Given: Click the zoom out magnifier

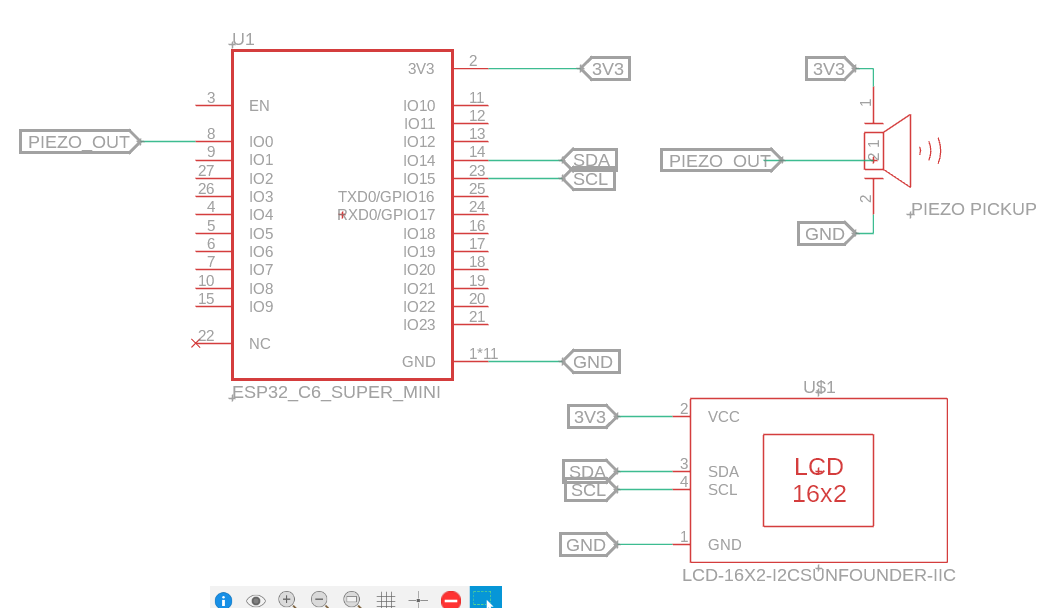Looking at the screenshot, I should click(320, 599).
